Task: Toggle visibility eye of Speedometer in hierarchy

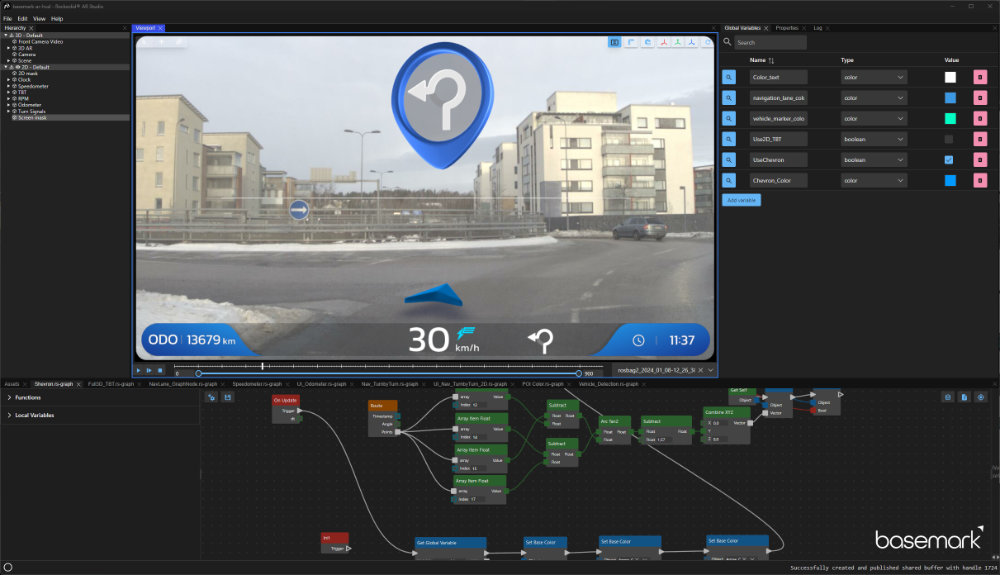Action: (x=13, y=86)
